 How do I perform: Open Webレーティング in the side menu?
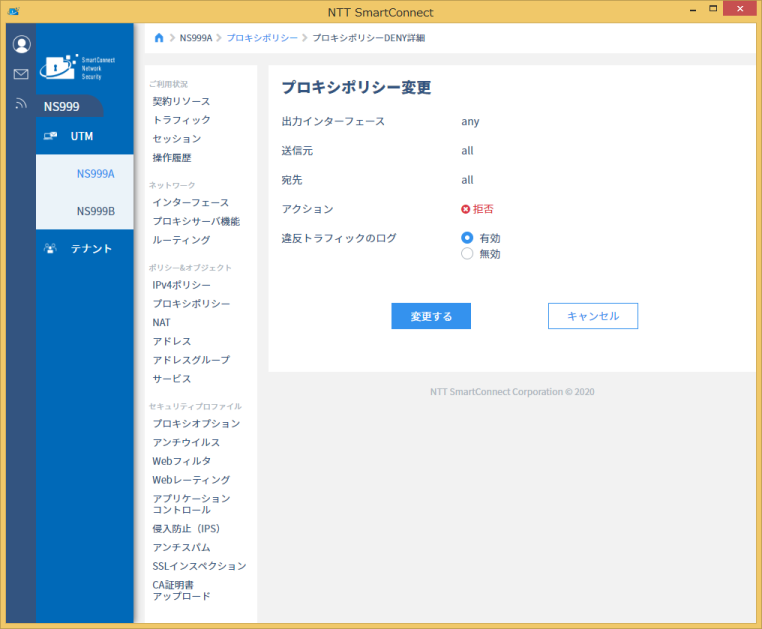click(x=191, y=480)
